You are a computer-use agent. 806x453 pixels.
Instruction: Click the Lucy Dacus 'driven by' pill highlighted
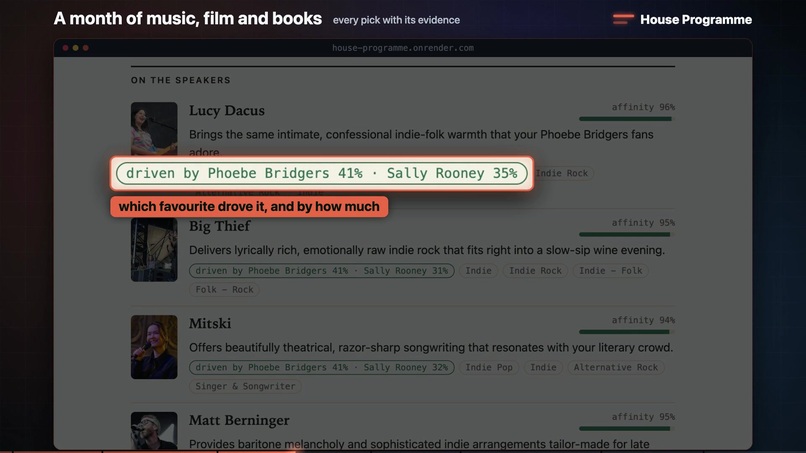point(322,173)
